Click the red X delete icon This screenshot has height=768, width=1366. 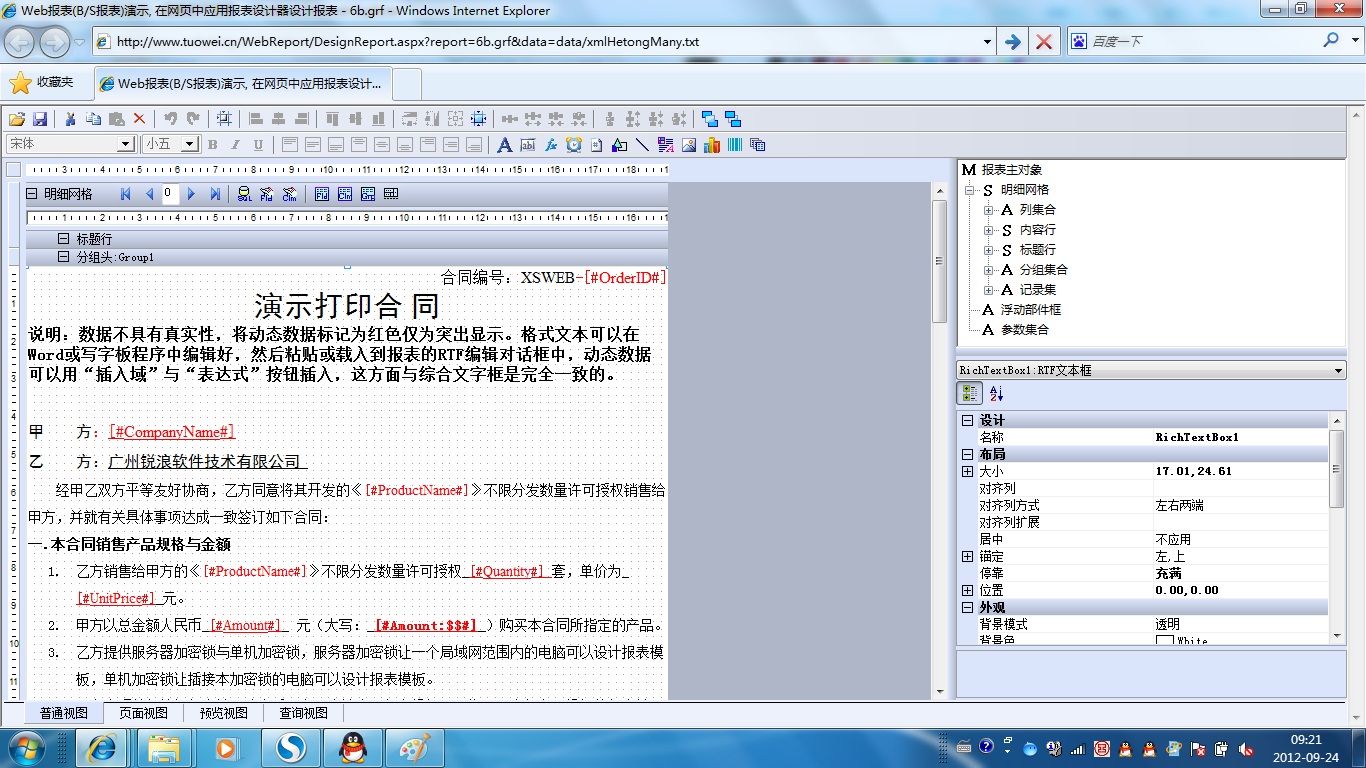[139, 118]
